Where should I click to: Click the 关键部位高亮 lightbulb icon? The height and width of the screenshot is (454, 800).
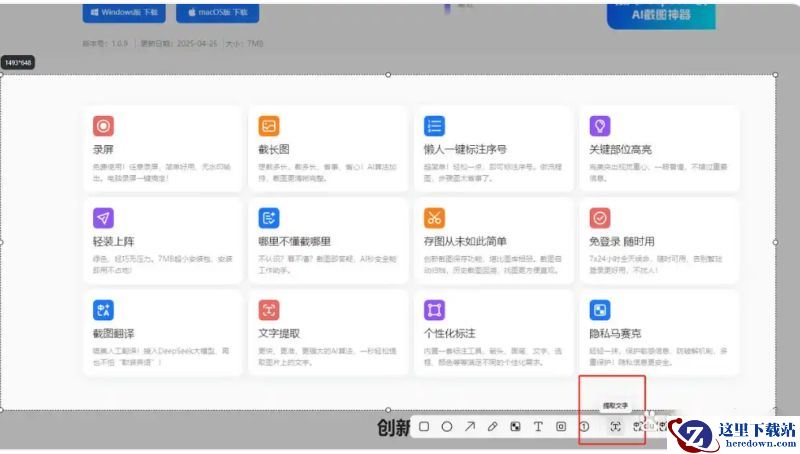[x=600, y=126]
